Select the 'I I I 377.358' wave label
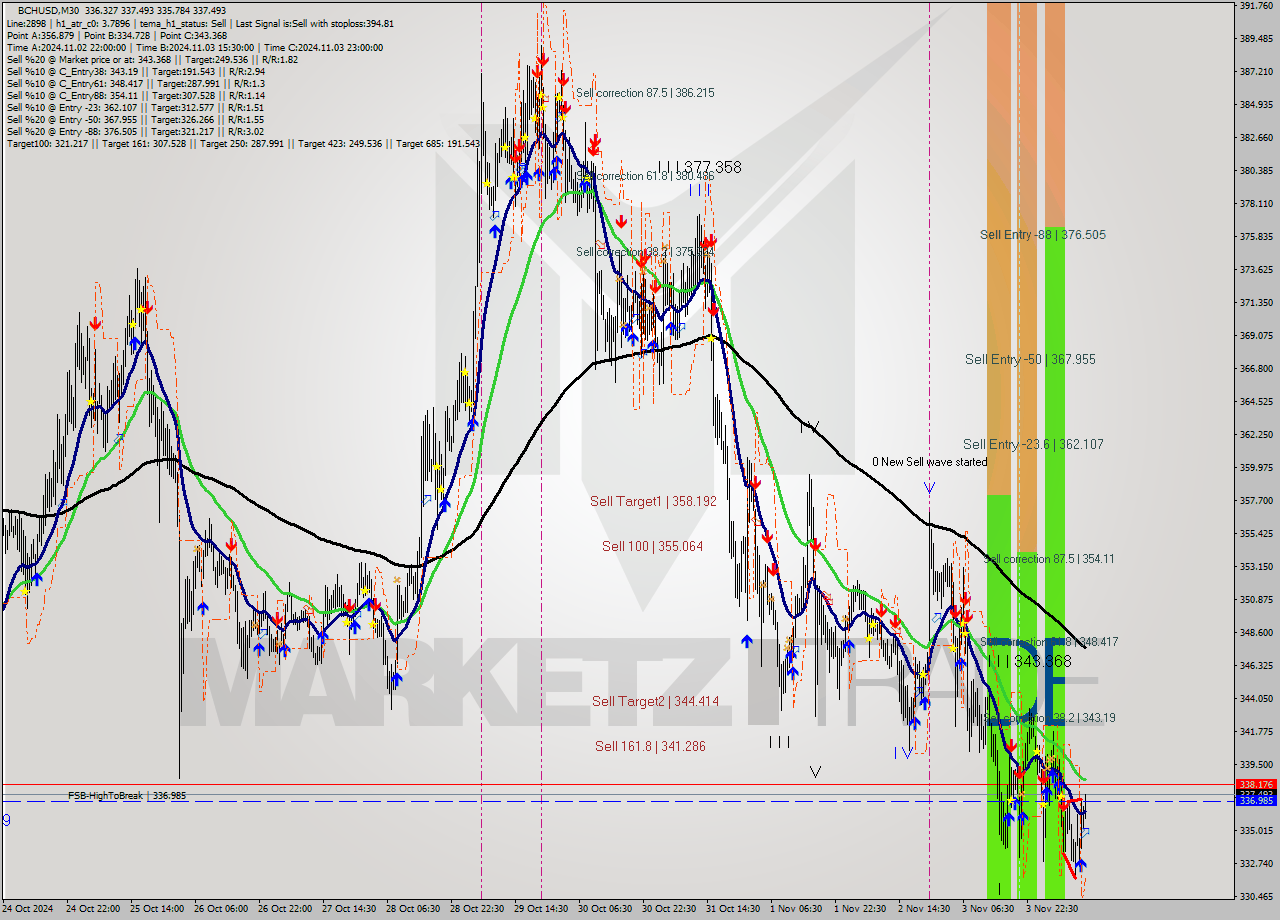1280x920 pixels. [700, 167]
